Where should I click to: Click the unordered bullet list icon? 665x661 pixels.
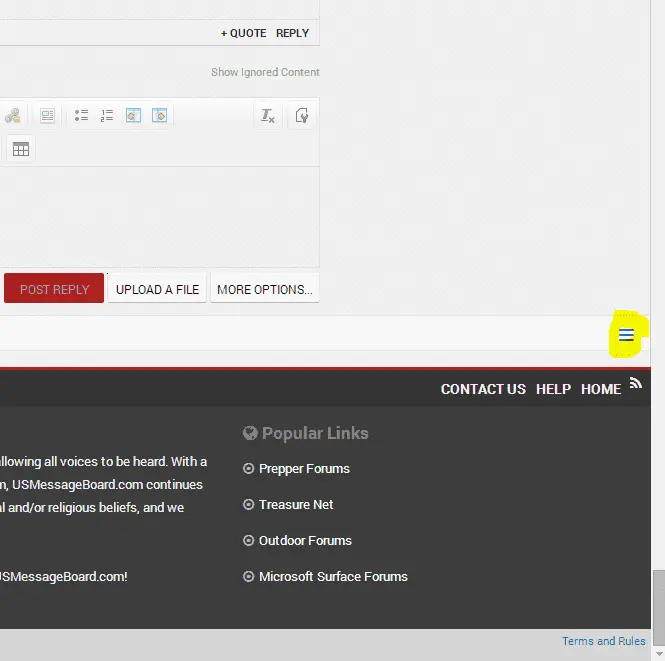(81, 116)
